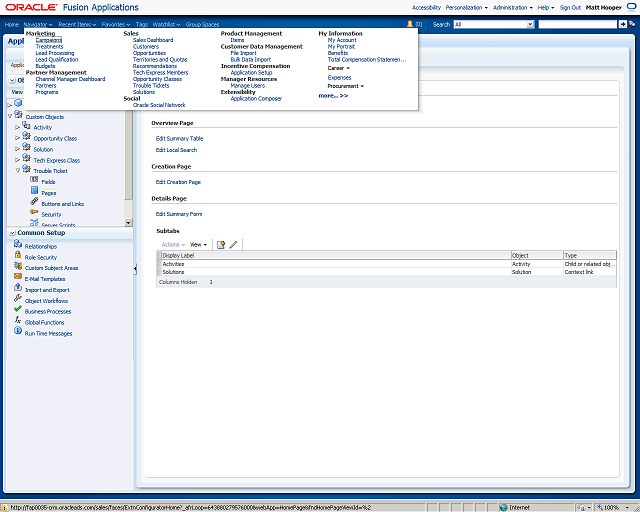The width and height of the screenshot is (640, 512).
Task: Click the Security key icon
Action: pyautogui.click(x=34, y=212)
